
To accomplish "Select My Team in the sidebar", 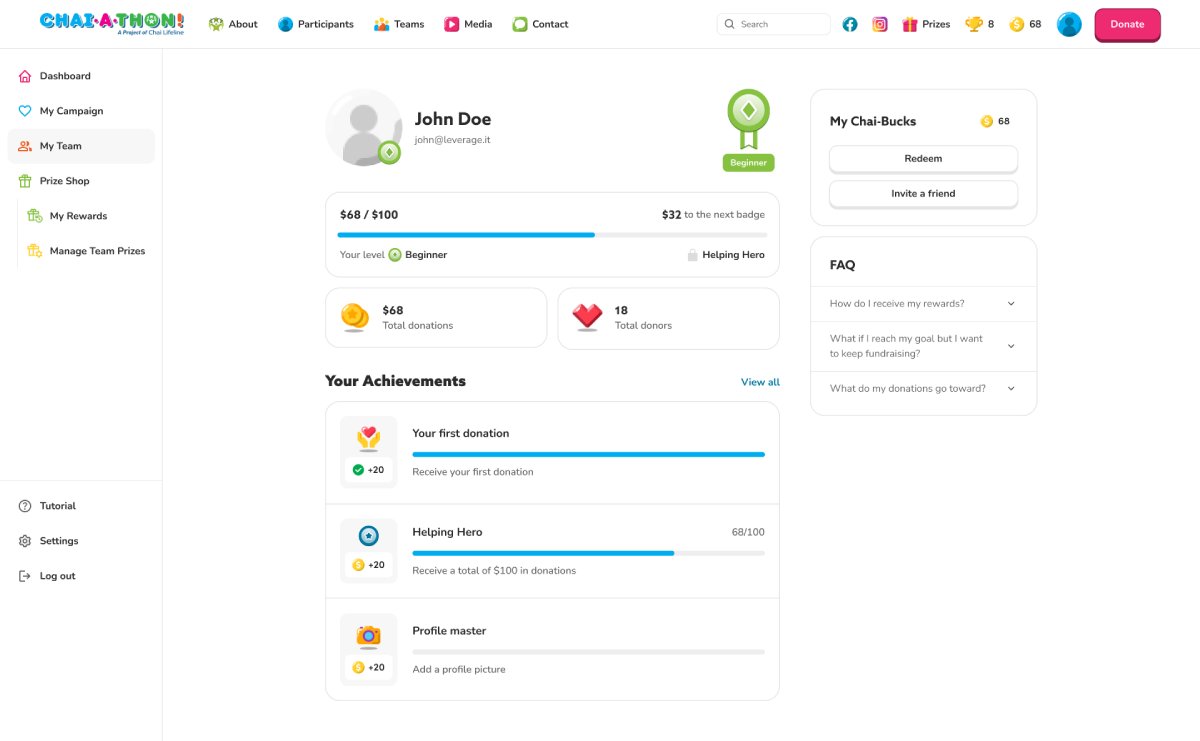I will [x=81, y=146].
